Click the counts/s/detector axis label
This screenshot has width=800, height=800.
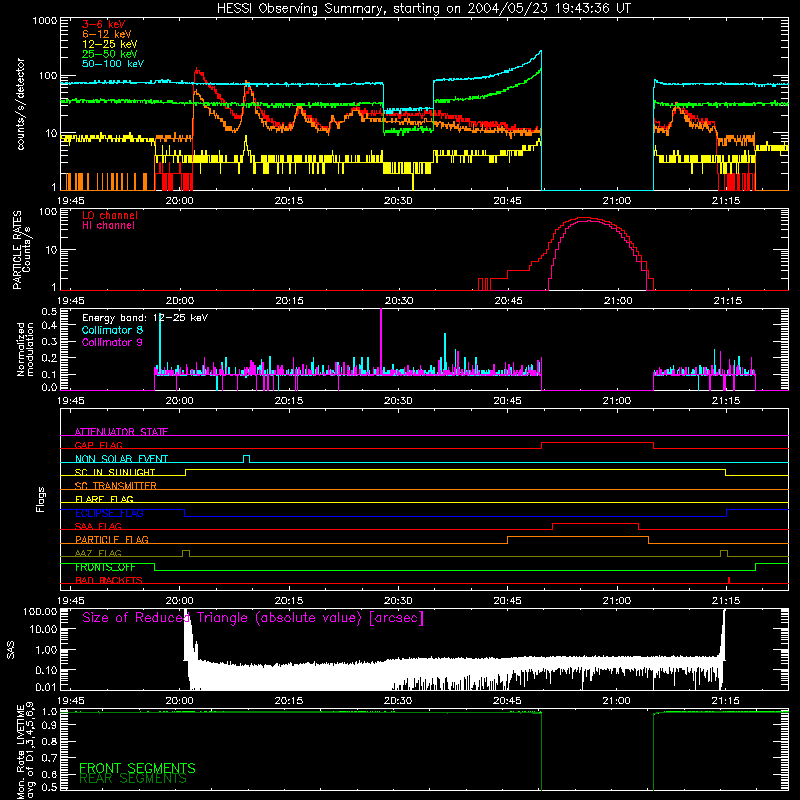click(20, 104)
